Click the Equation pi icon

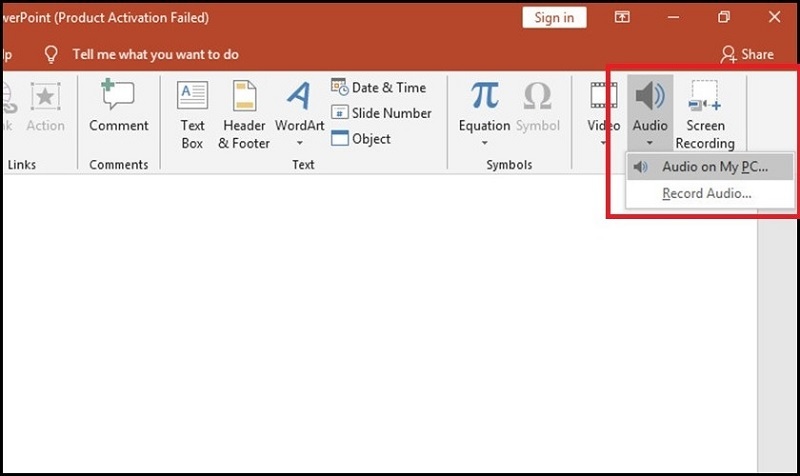pos(484,96)
